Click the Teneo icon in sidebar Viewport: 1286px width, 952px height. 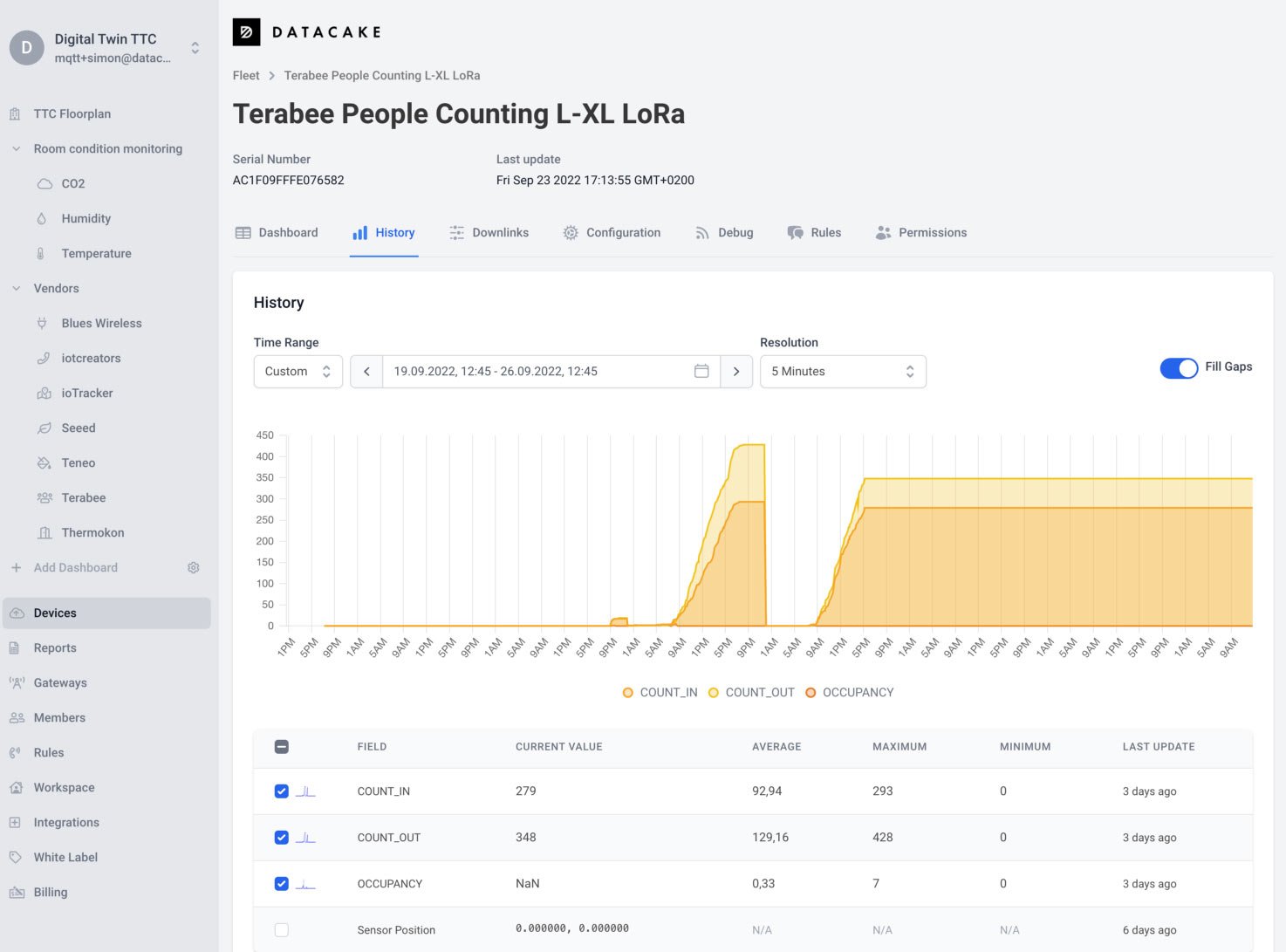click(44, 463)
